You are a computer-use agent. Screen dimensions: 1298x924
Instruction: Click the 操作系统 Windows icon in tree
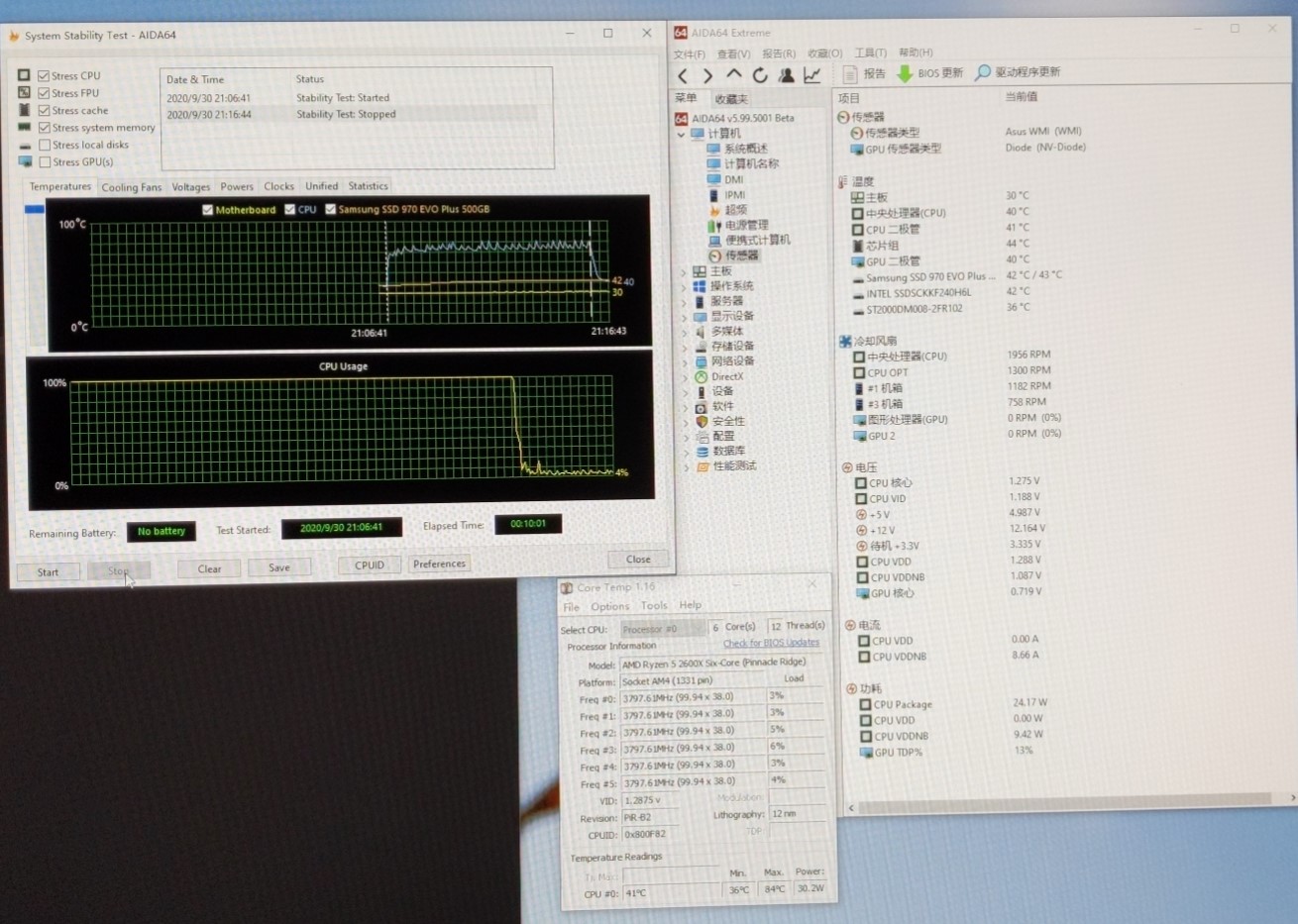click(700, 285)
